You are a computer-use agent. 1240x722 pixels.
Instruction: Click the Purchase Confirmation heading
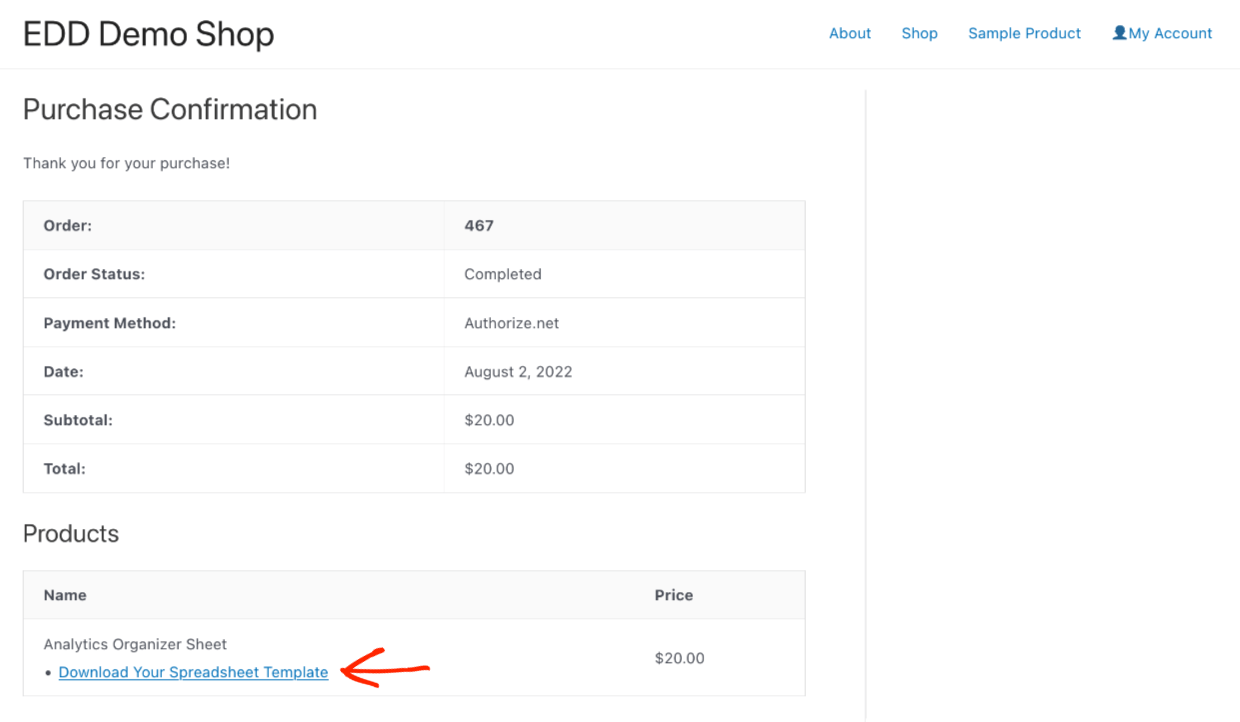click(169, 109)
